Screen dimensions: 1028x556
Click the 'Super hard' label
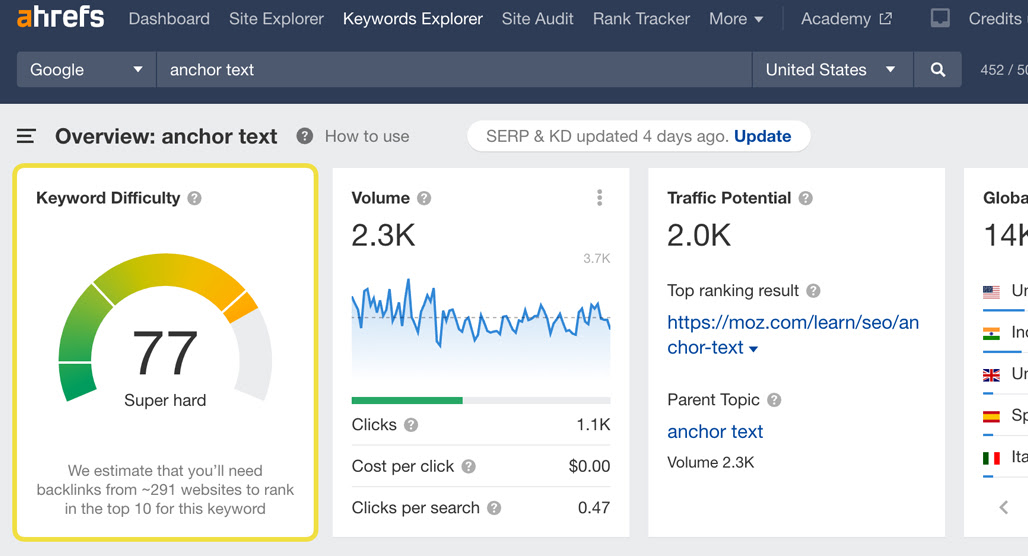point(165,400)
